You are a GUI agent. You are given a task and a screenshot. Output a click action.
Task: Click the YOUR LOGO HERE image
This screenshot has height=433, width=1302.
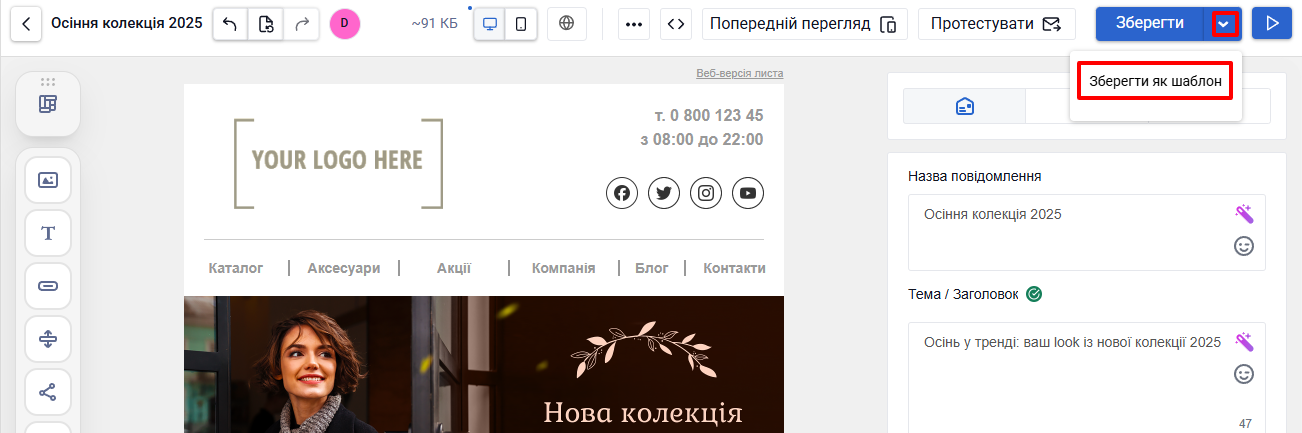click(338, 164)
